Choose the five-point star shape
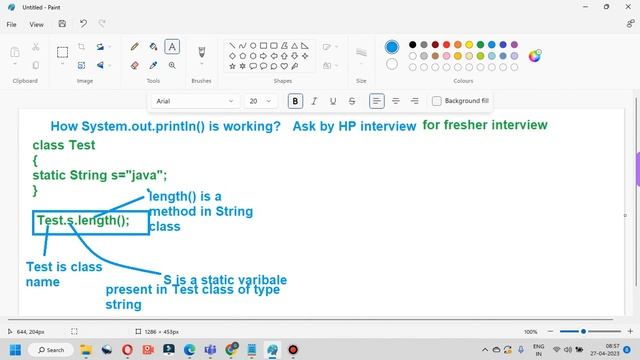 coord(232,66)
